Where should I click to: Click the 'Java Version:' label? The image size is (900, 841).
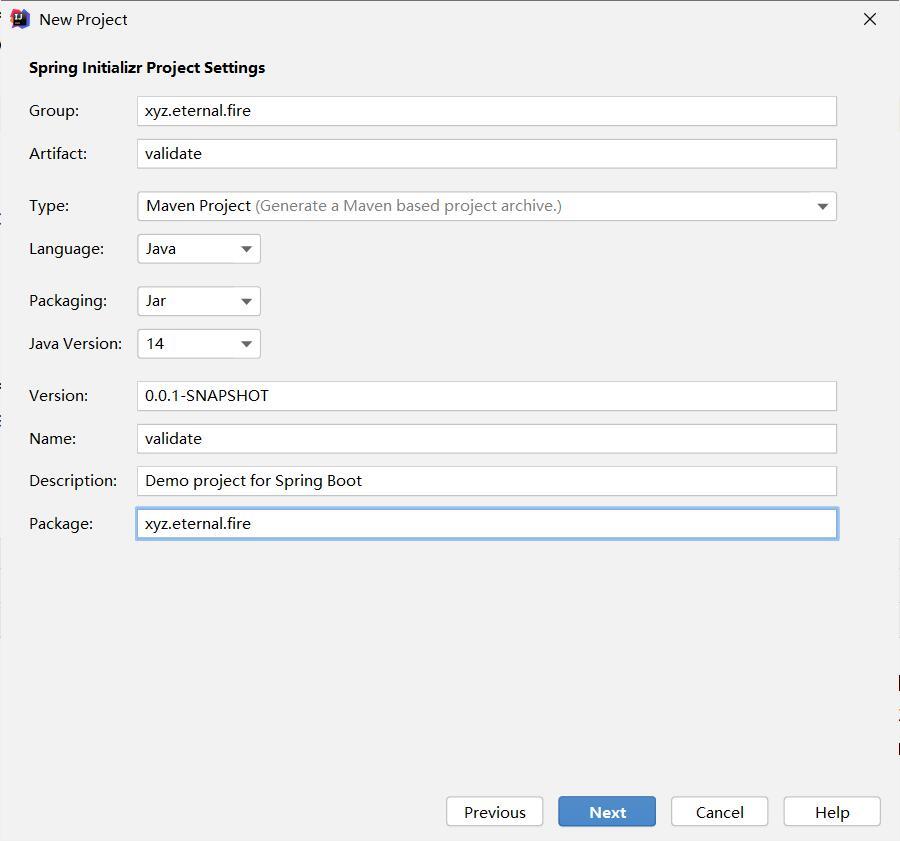tap(75, 344)
